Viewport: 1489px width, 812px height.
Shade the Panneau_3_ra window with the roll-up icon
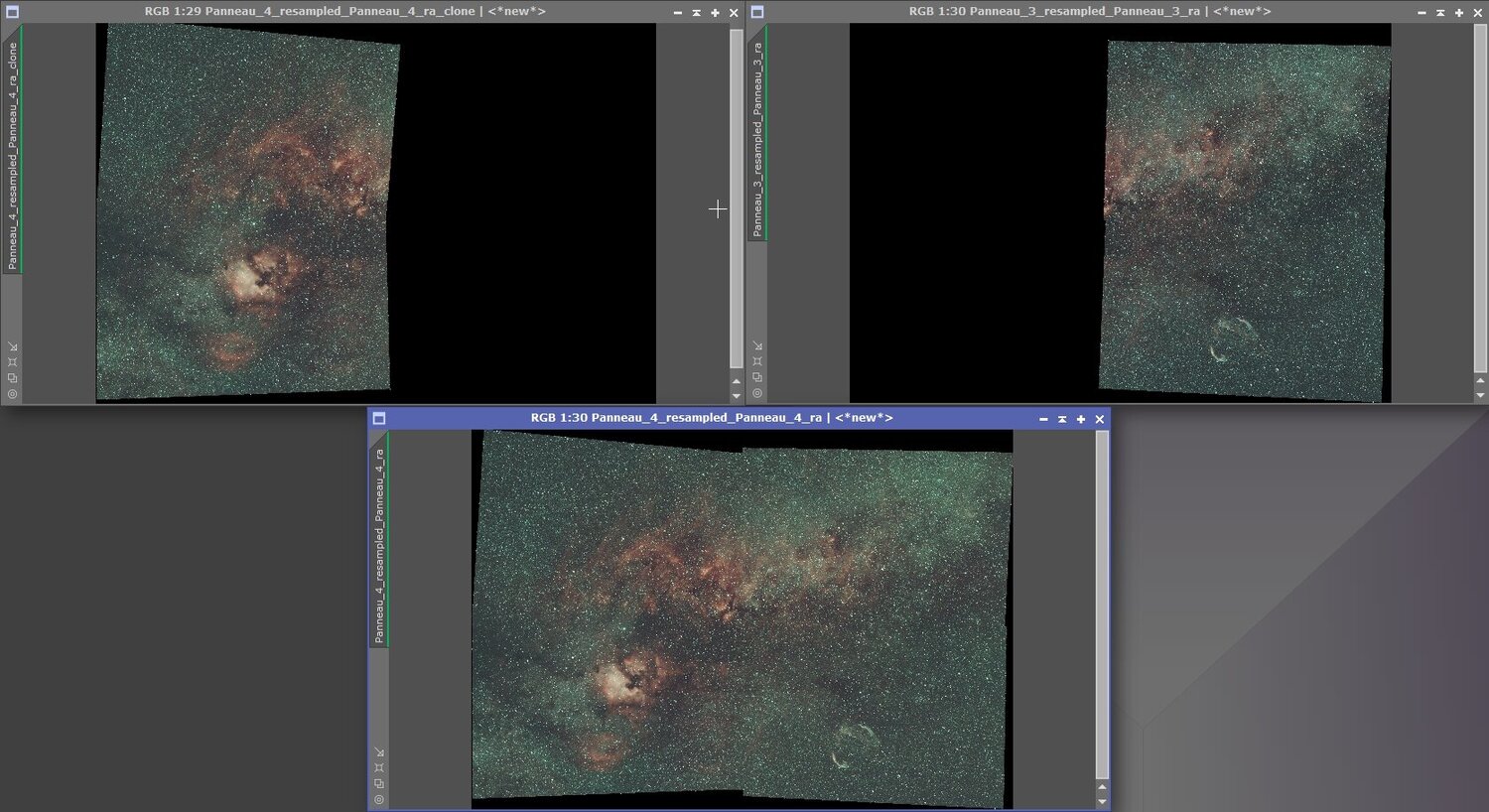[x=1440, y=13]
